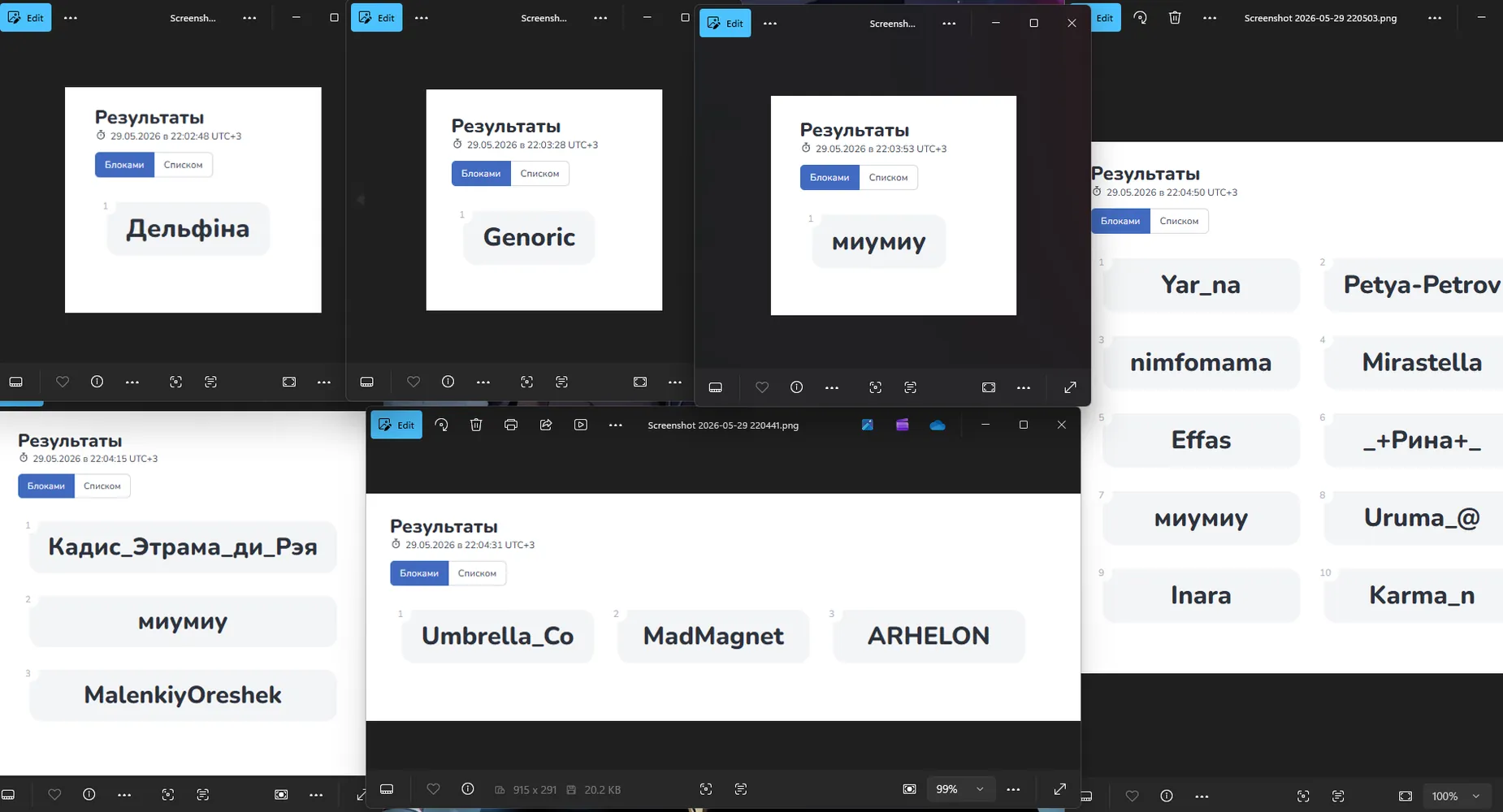Open See more menu beside 220441.png slideshow icon
This screenshot has height=812, width=1503.
pos(616,425)
